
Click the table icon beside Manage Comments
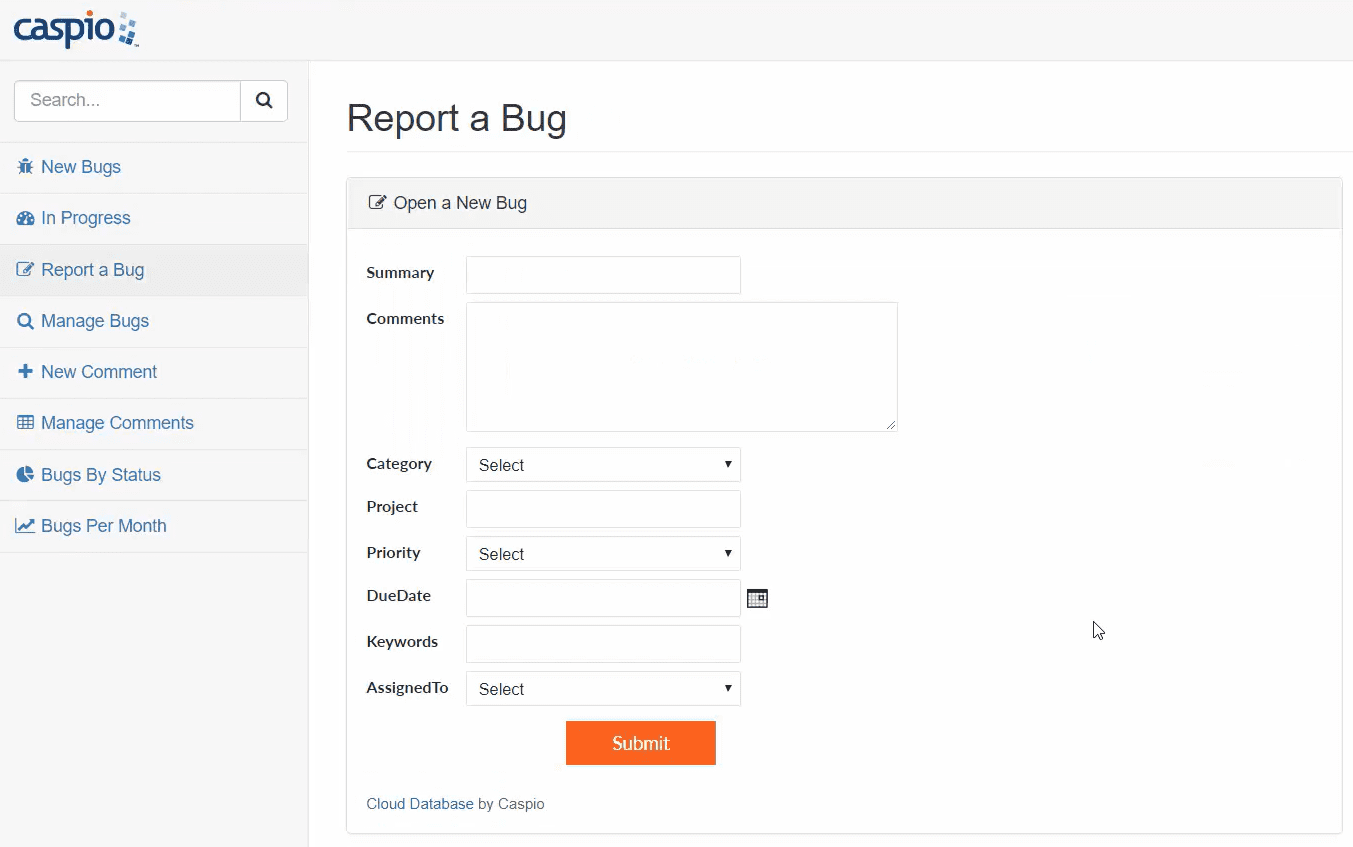pos(25,423)
